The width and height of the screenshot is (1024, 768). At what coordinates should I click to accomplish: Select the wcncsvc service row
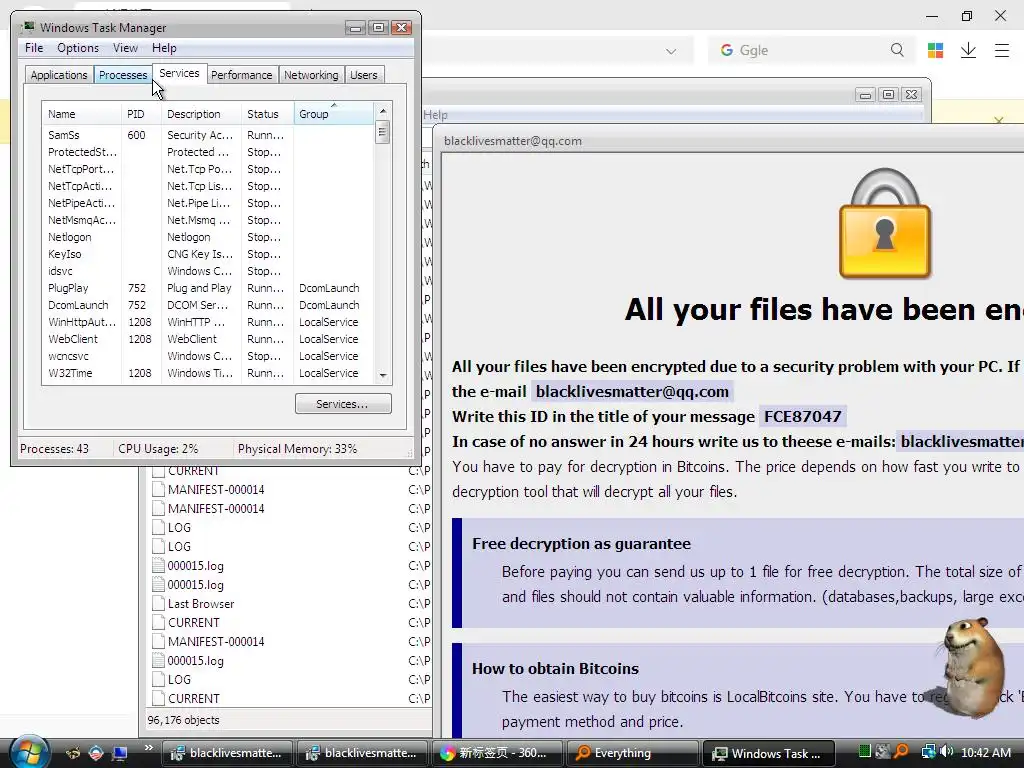point(208,355)
